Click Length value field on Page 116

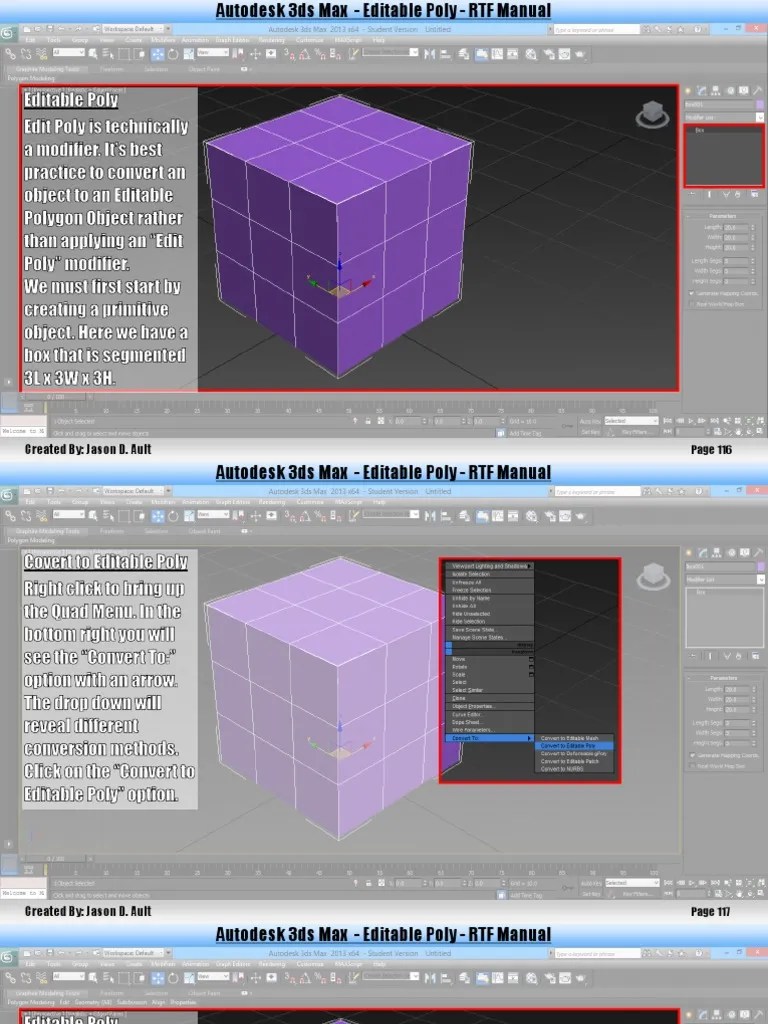[735, 227]
